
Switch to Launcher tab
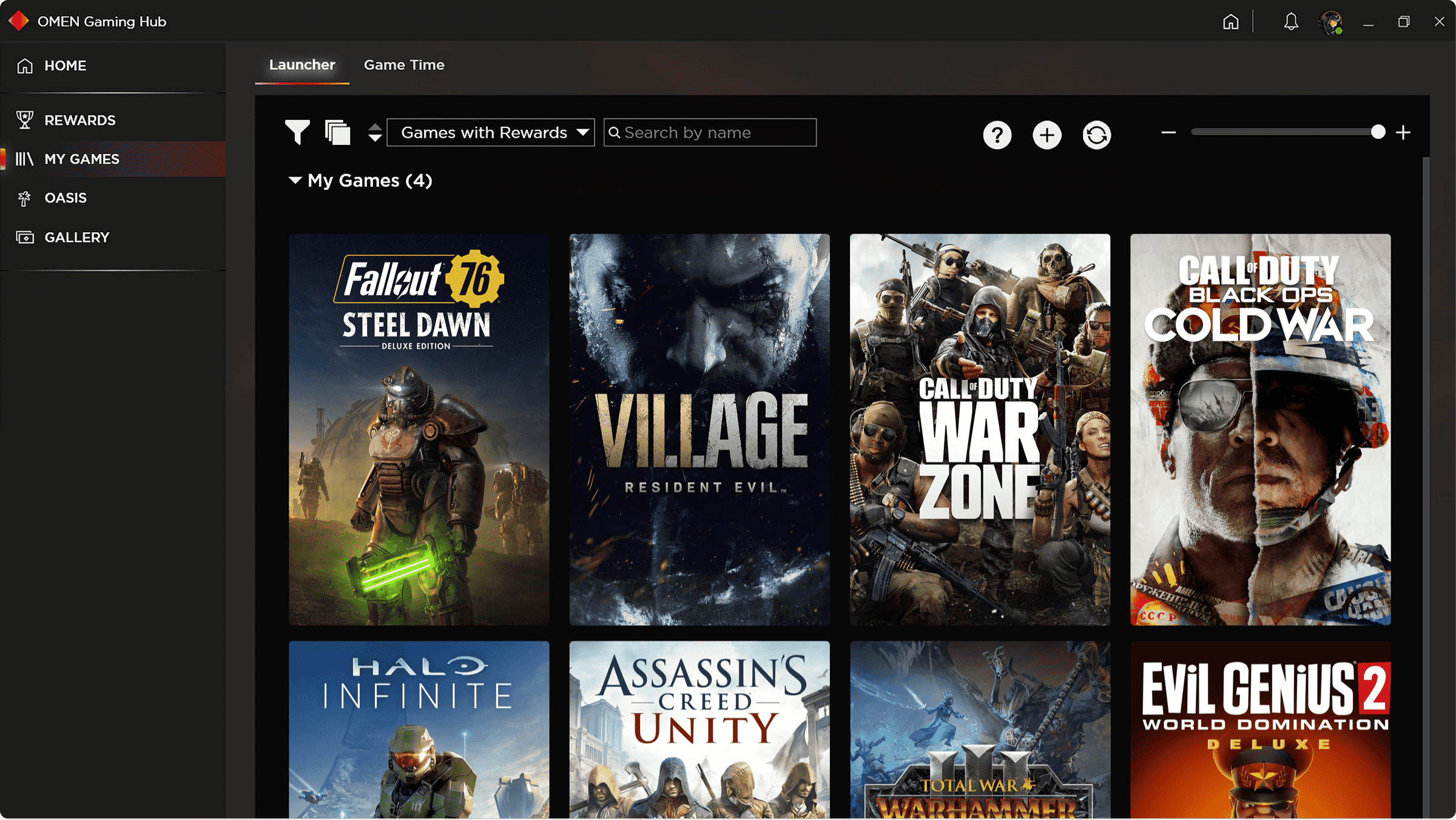point(302,65)
